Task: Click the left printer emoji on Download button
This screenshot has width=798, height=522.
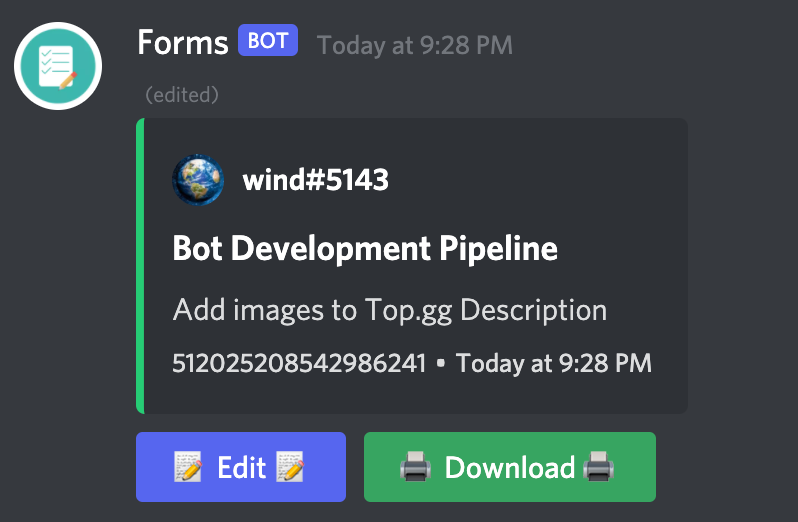Action: (415, 467)
